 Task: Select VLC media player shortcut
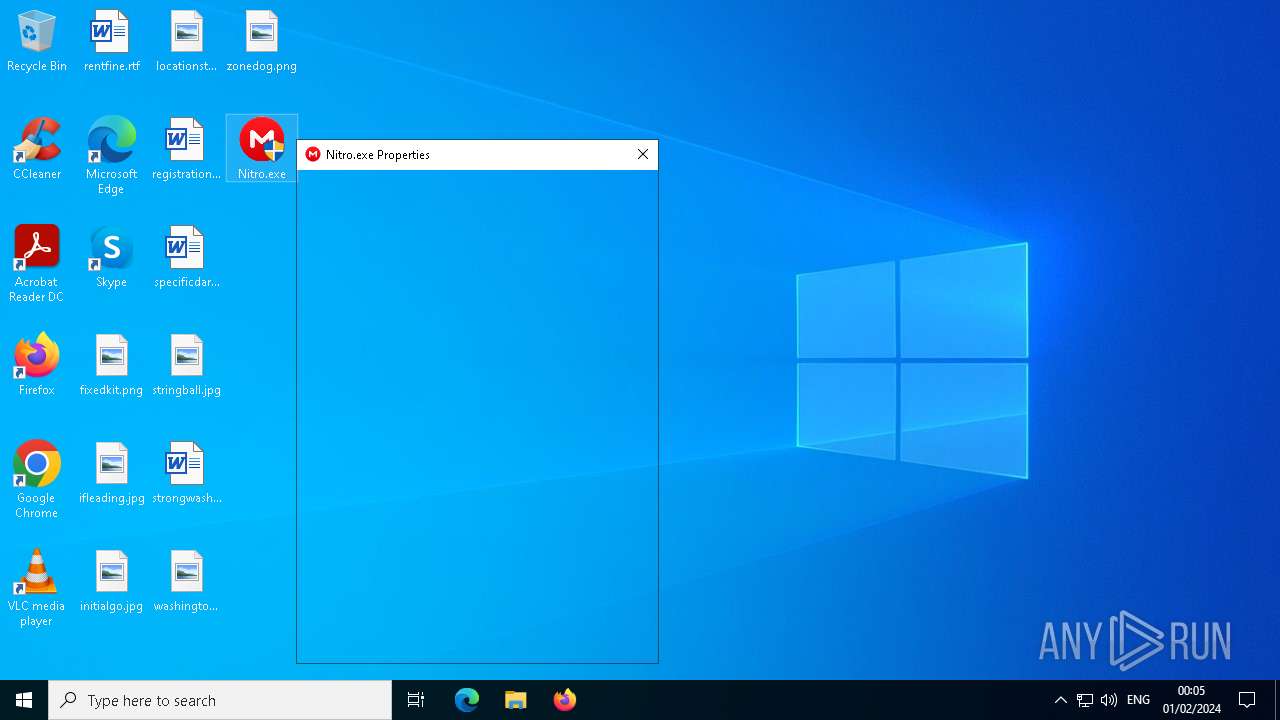tap(37, 588)
